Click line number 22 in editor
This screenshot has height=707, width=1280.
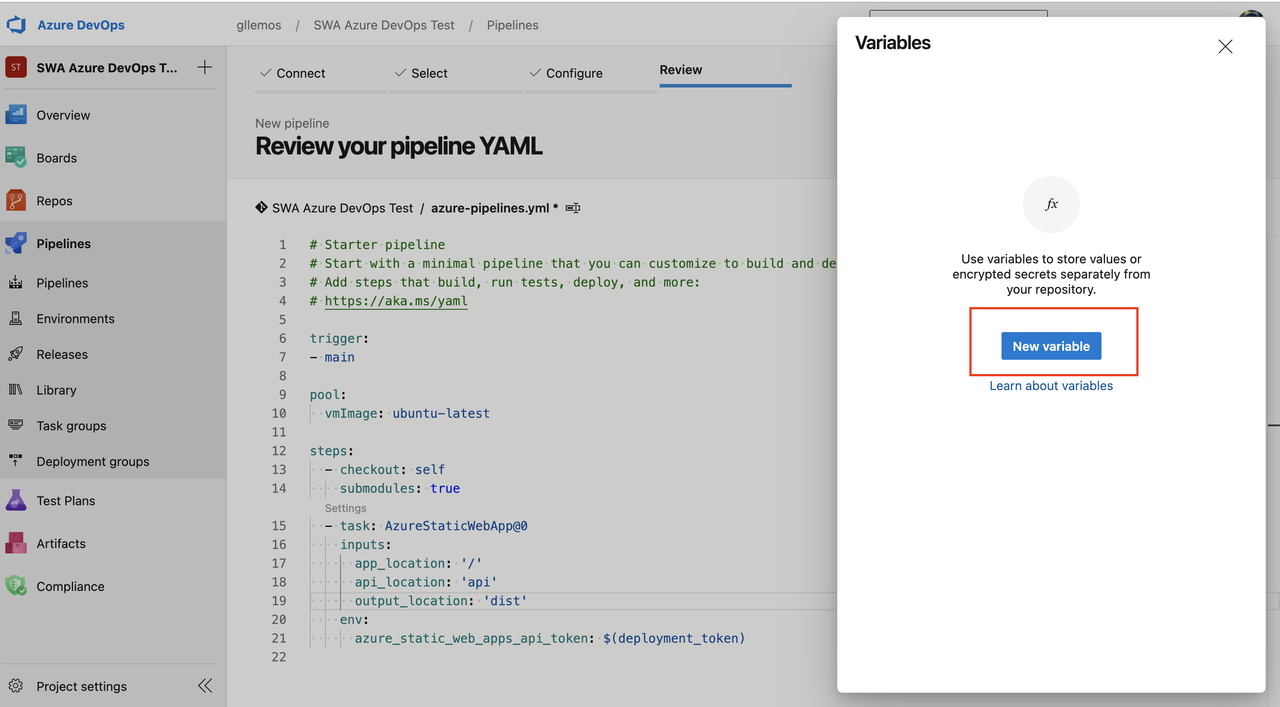279,657
